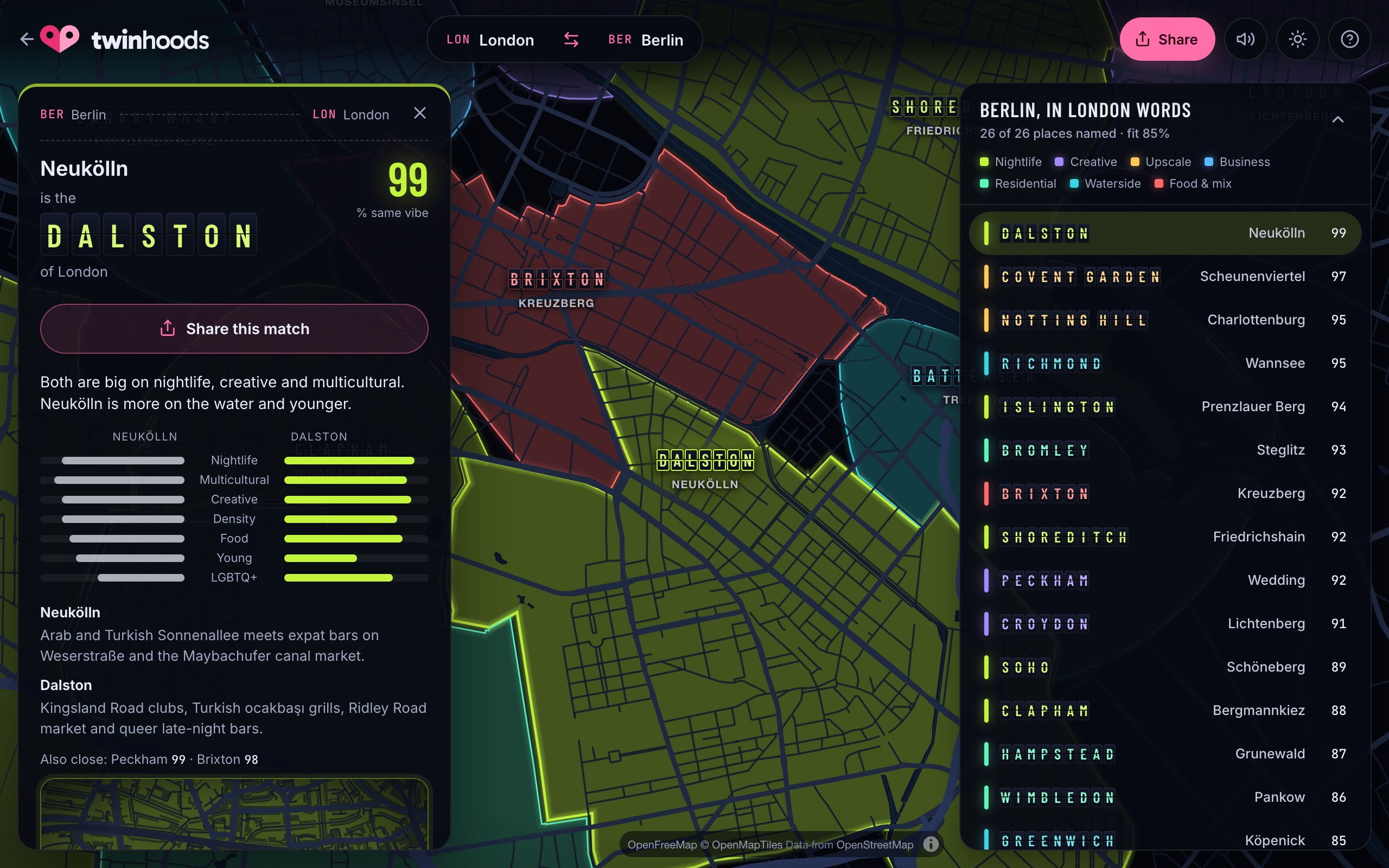
Task: Click the twinhoods heart logo
Action: [60, 39]
